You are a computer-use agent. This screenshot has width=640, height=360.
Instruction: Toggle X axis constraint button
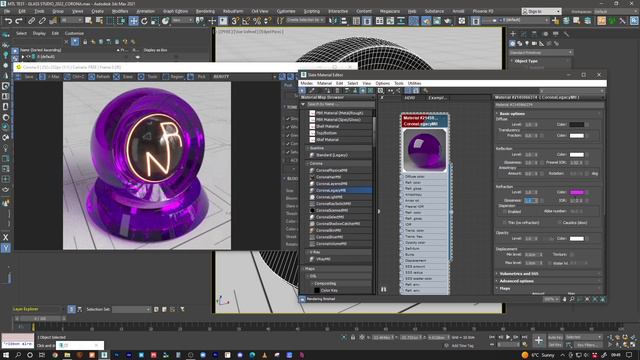(6, 237)
